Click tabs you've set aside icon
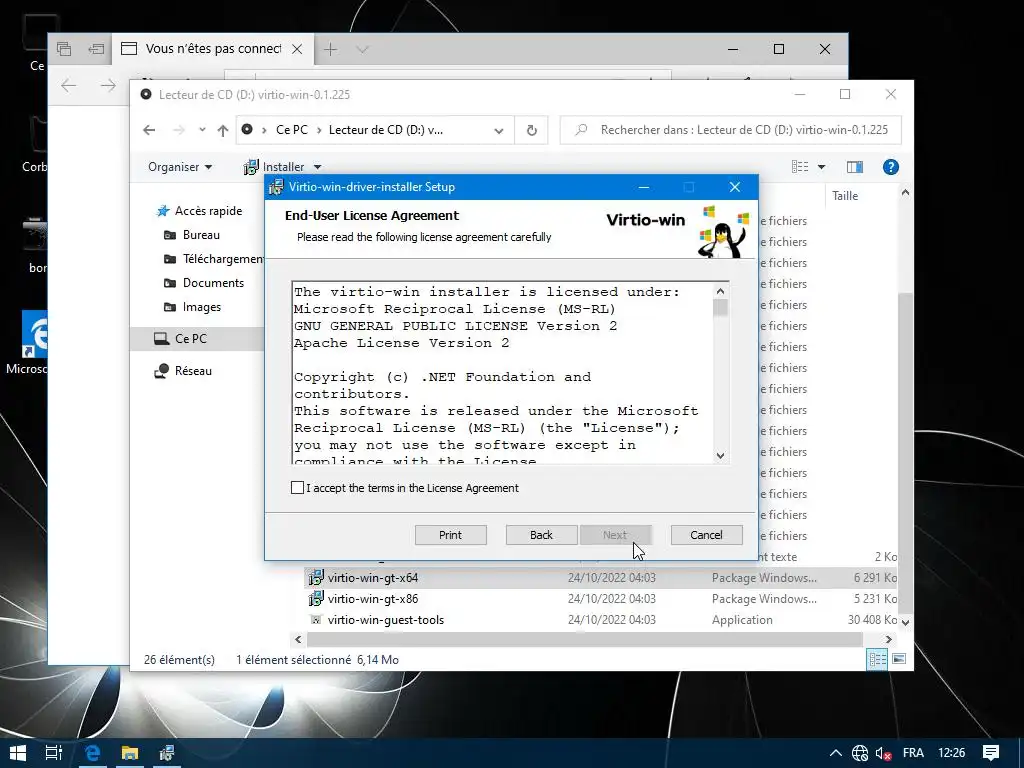The image size is (1024, 768). tap(64, 49)
